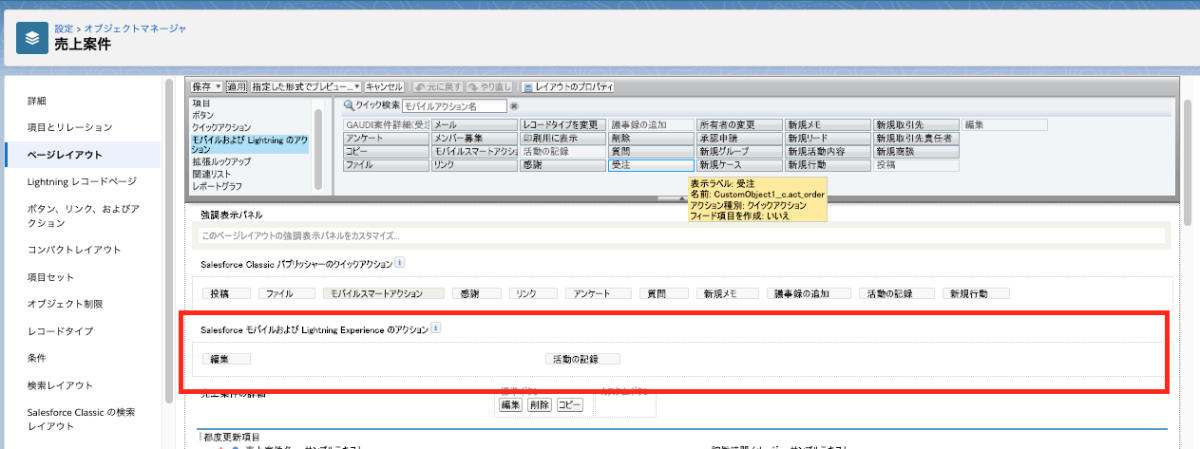Click 活動の記録 in Lightning Experience actions section
The image size is (1200, 449).
point(583,358)
